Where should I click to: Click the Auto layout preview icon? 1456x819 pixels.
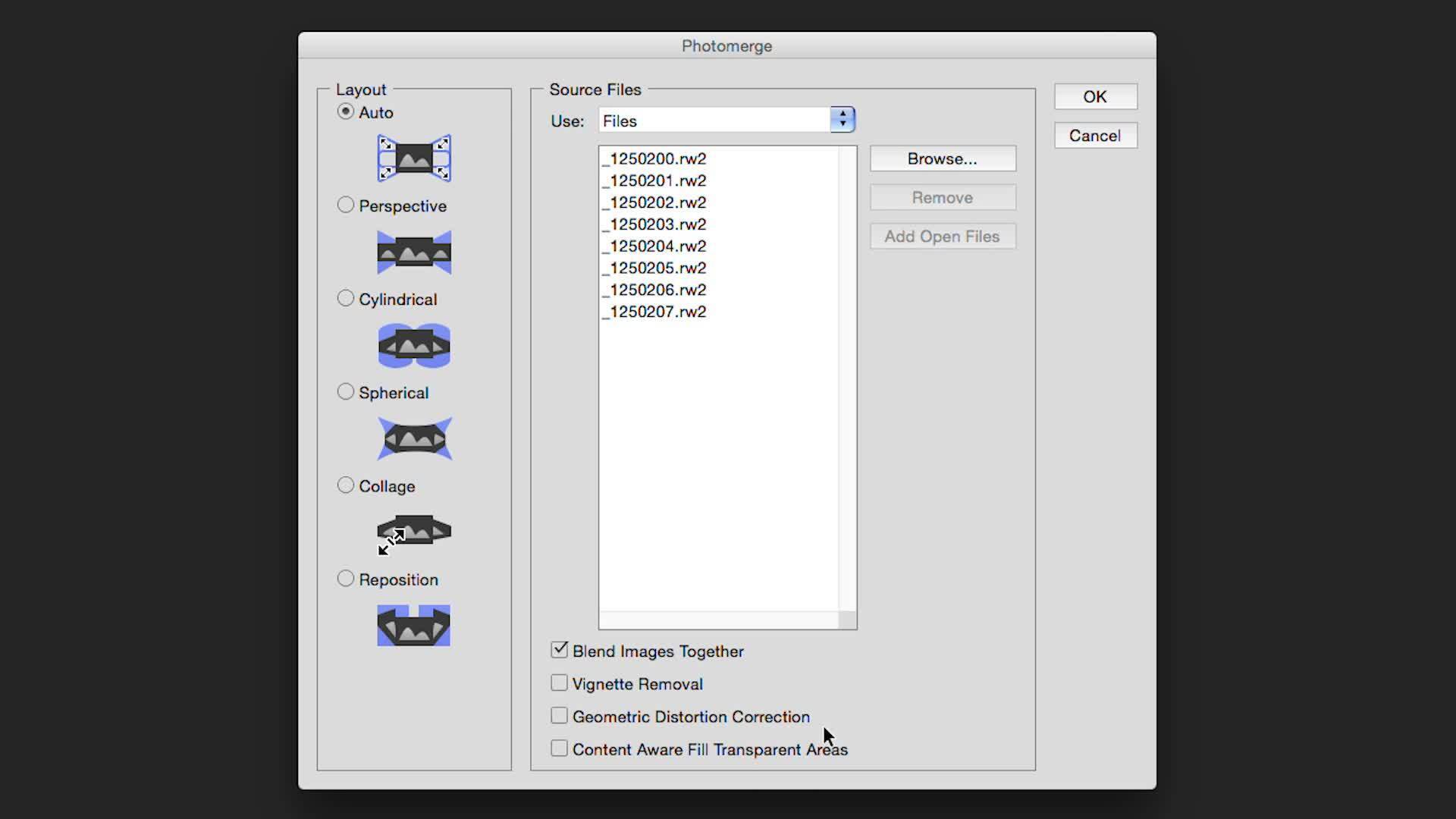(x=414, y=158)
